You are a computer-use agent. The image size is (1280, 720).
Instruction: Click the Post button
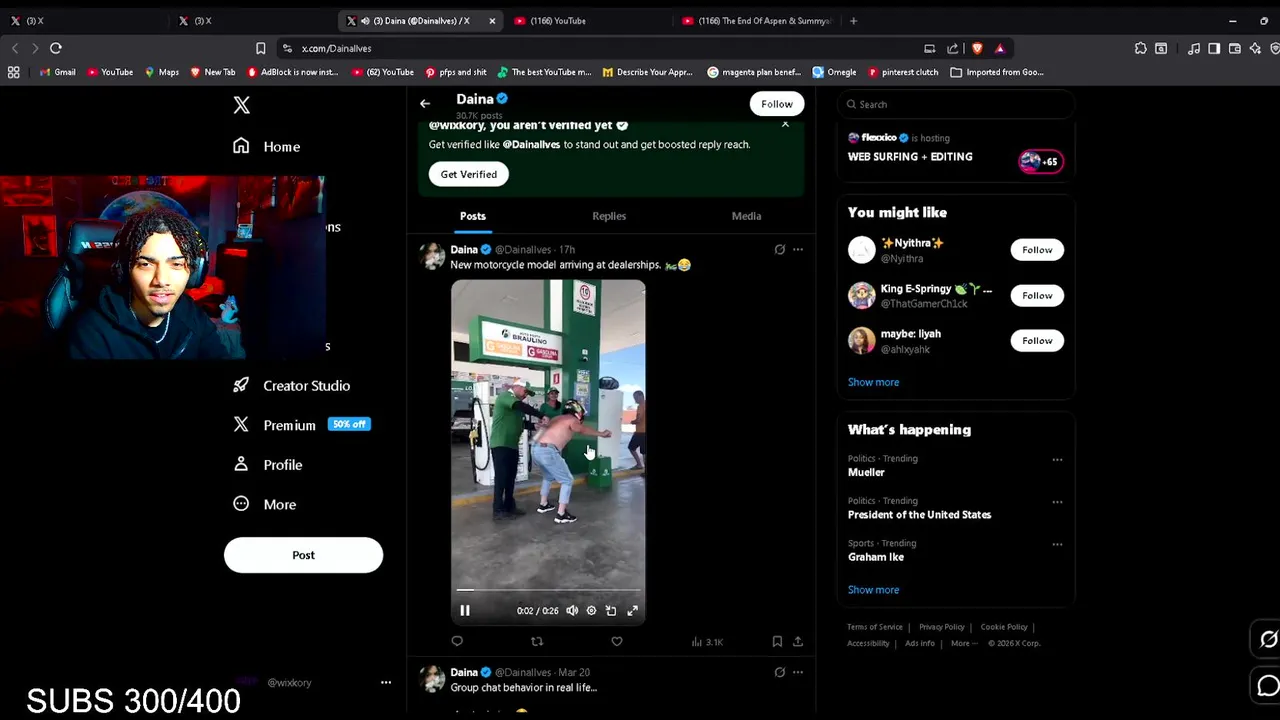(303, 555)
